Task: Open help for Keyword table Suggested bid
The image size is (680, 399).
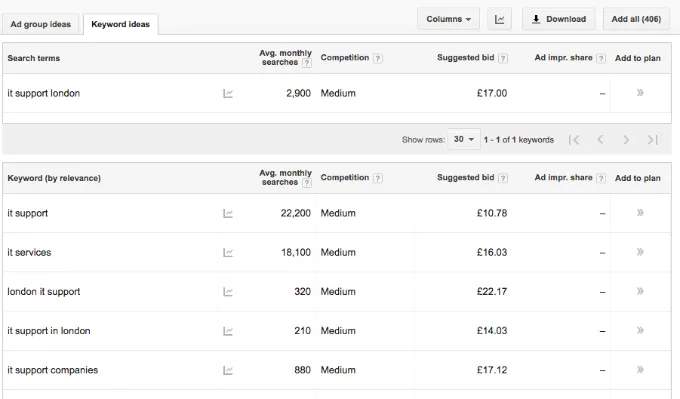Action: 503,178
